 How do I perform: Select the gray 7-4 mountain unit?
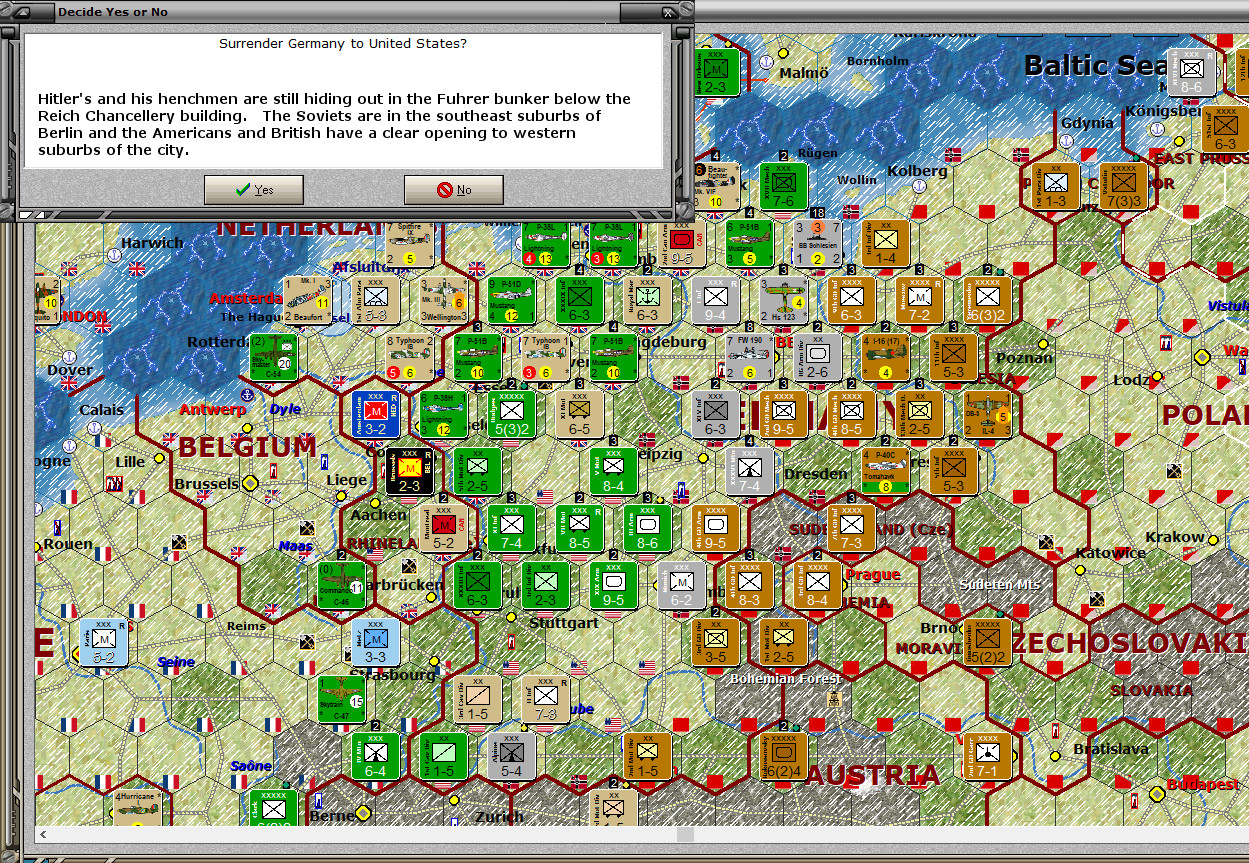750,471
